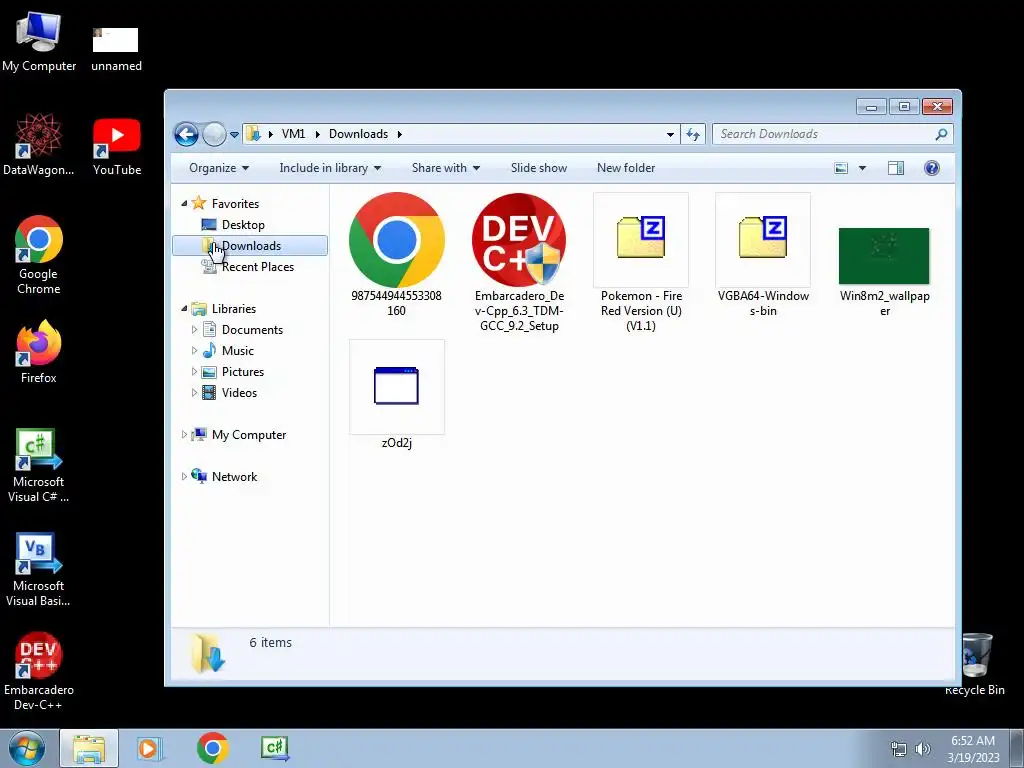Open Windows Media Player from taskbar
The width and height of the screenshot is (1024, 768).
(149, 748)
